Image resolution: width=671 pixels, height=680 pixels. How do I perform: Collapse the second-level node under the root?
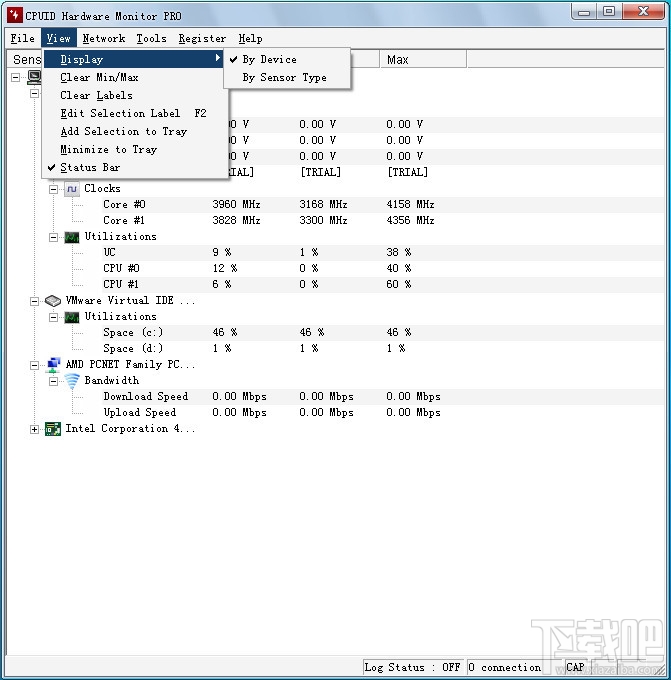[34, 94]
